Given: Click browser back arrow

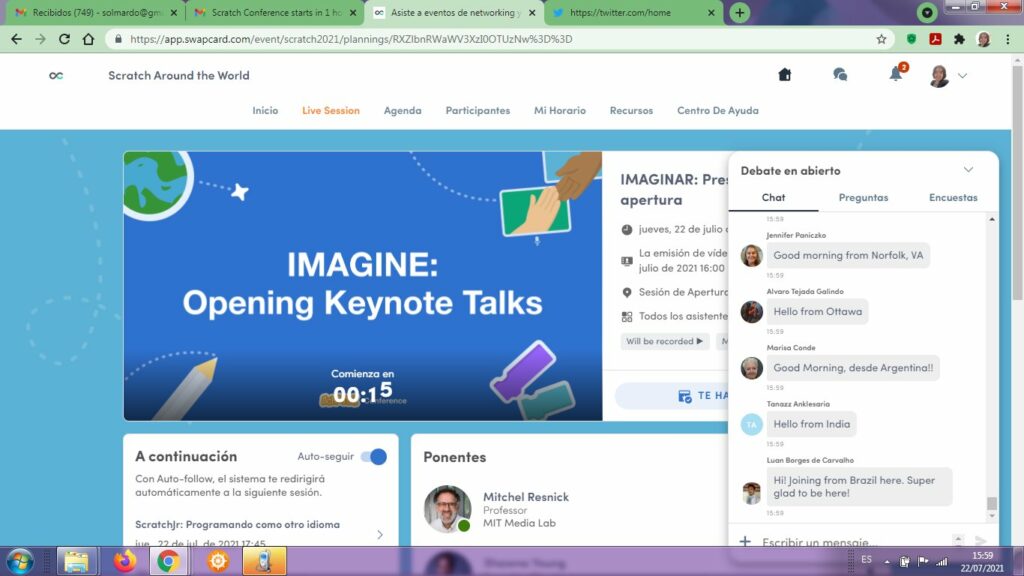Looking at the screenshot, I should click(x=16, y=39).
